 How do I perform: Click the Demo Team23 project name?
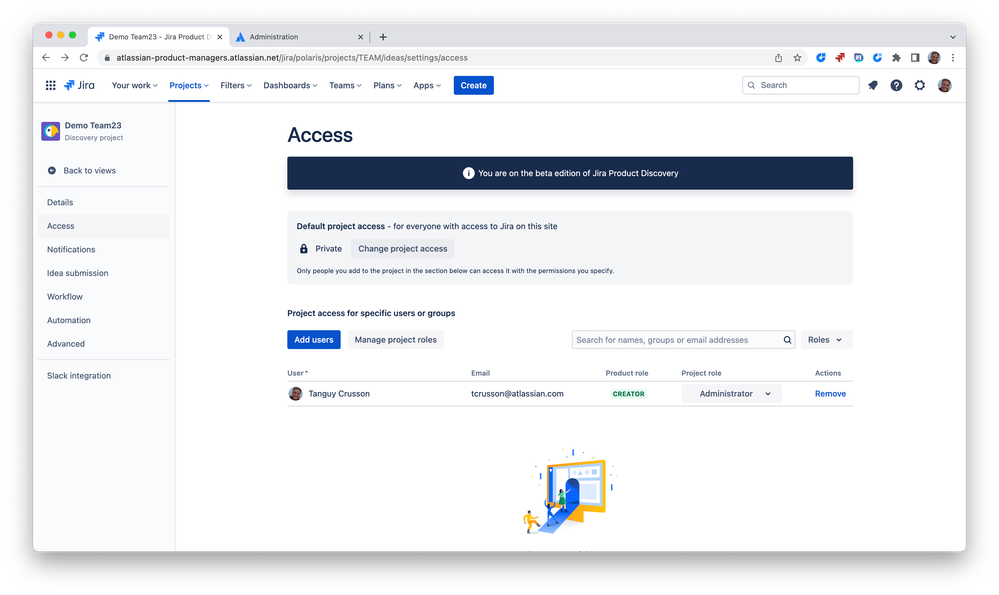click(x=93, y=125)
